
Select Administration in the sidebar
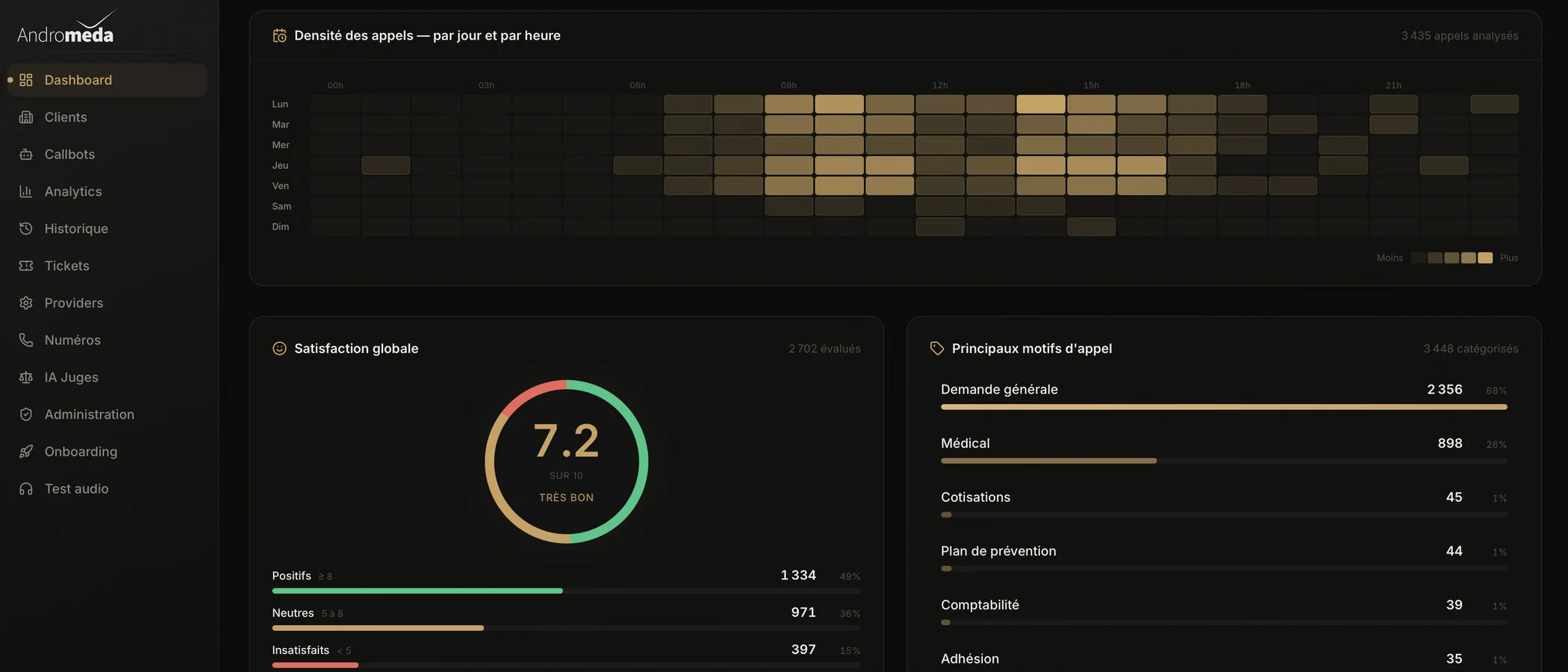pyautogui.click(x=108, y=414)
